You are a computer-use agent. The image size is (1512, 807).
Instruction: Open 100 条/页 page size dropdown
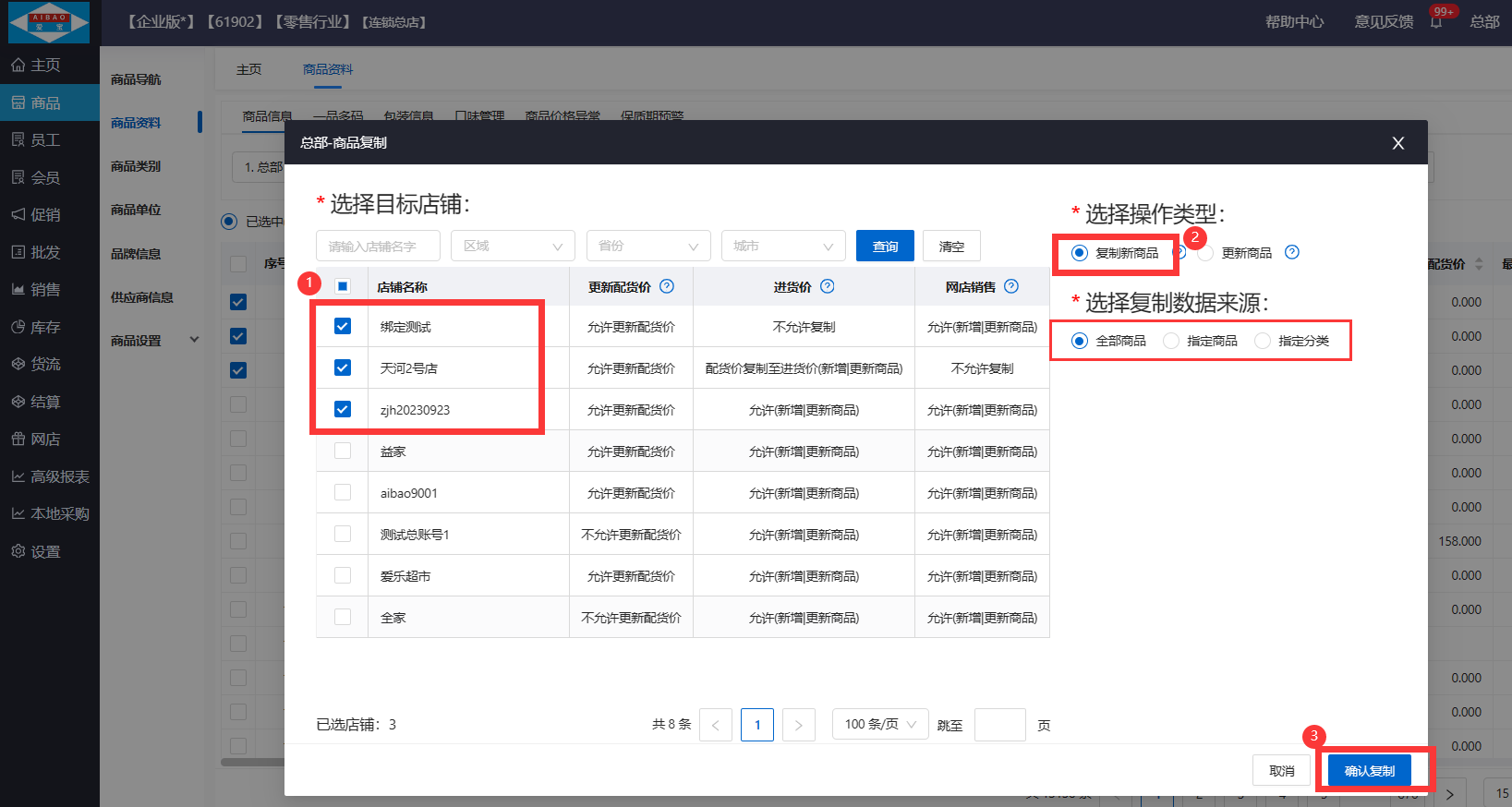[x=880, y=725]
